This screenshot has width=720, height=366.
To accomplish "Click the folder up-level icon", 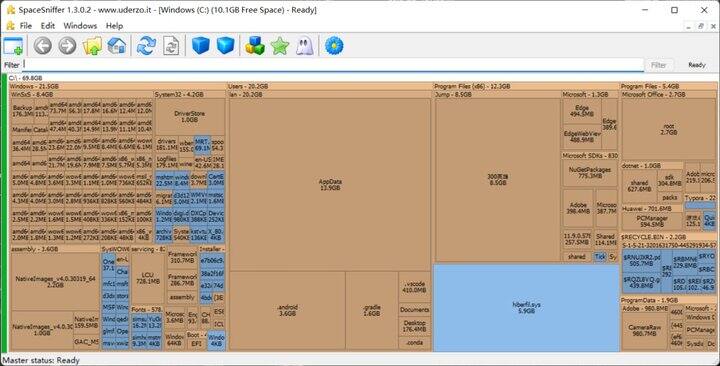I will [x=92, y=46].
